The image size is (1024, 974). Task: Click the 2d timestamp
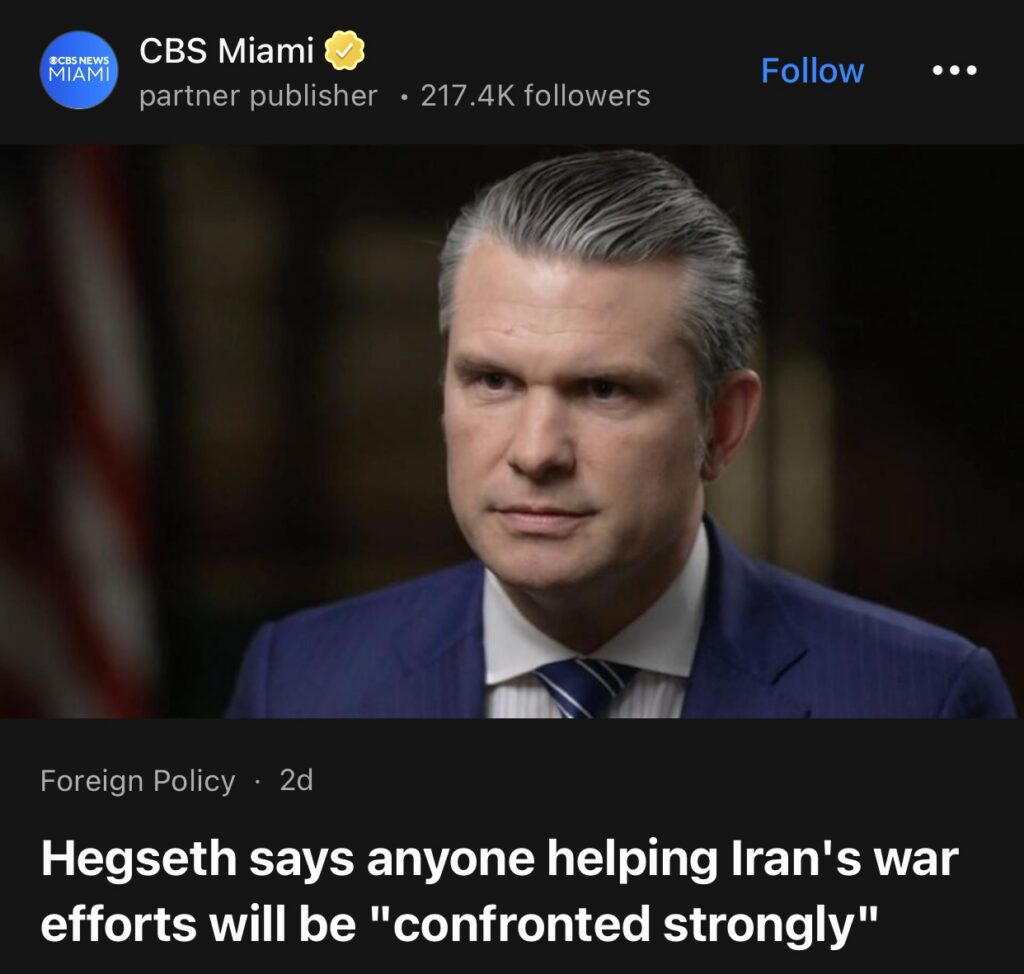pyautogui.click(x=296, y=780)
